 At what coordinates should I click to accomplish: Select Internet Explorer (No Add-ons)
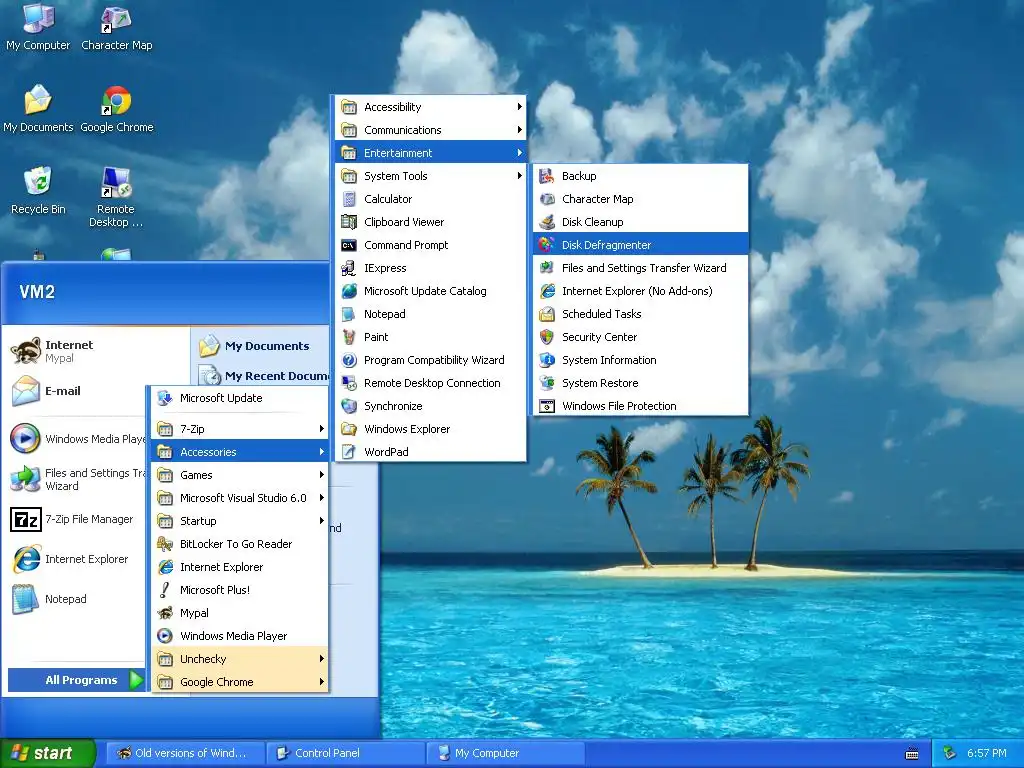click(641, 291)
